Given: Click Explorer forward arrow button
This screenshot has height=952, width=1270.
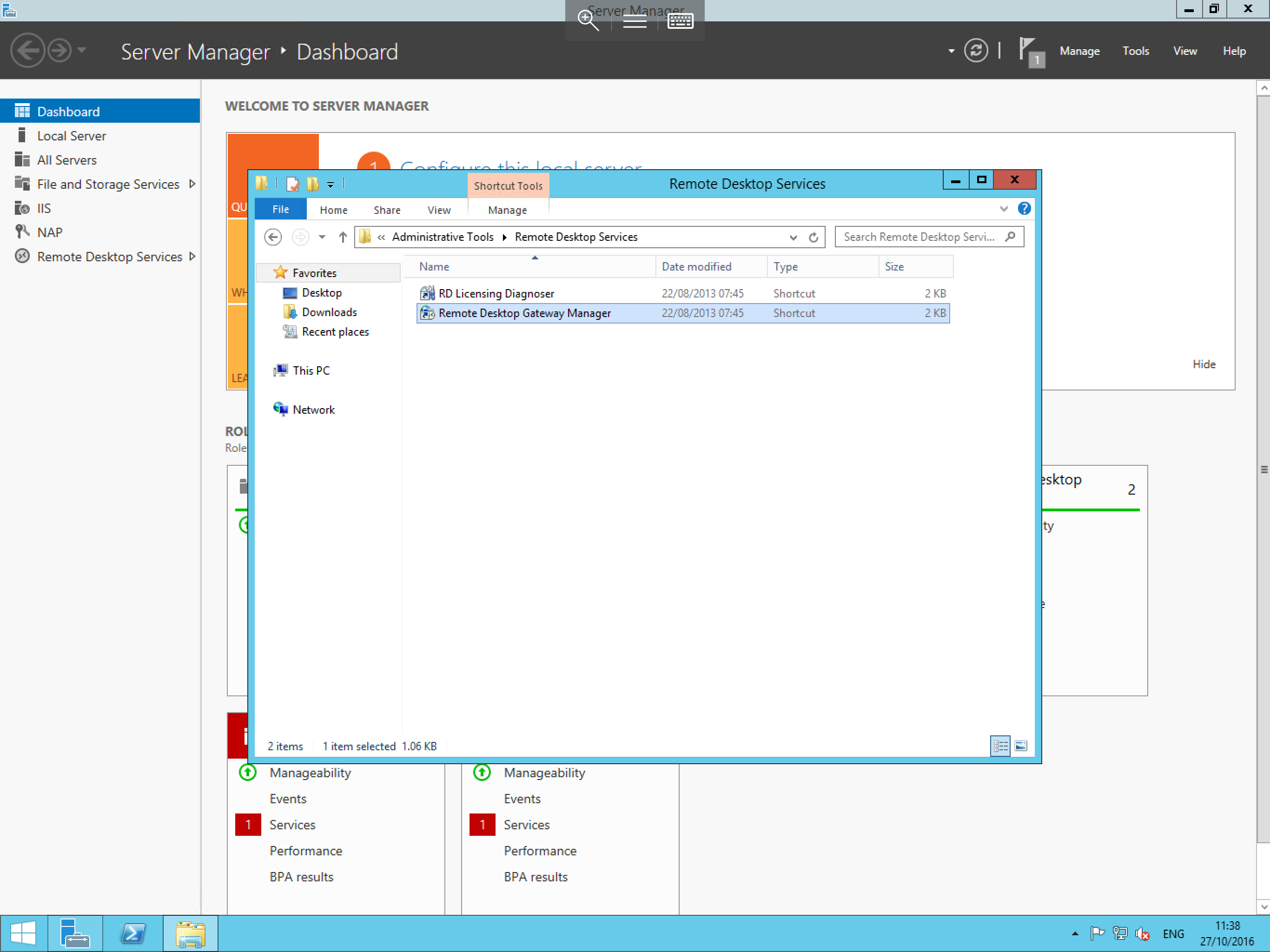Looking at the screenshot, I should coord(300,237).
